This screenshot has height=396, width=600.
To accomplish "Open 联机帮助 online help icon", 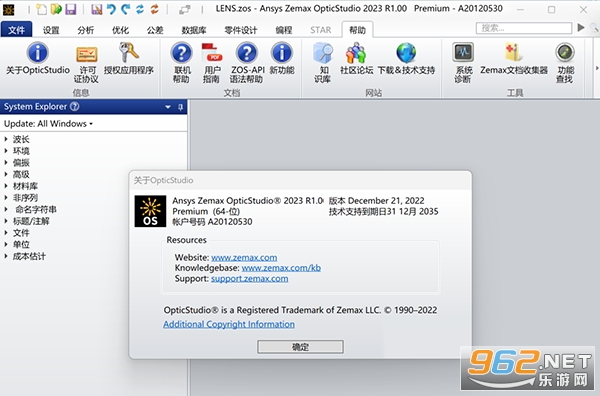I will click(181, 53).
